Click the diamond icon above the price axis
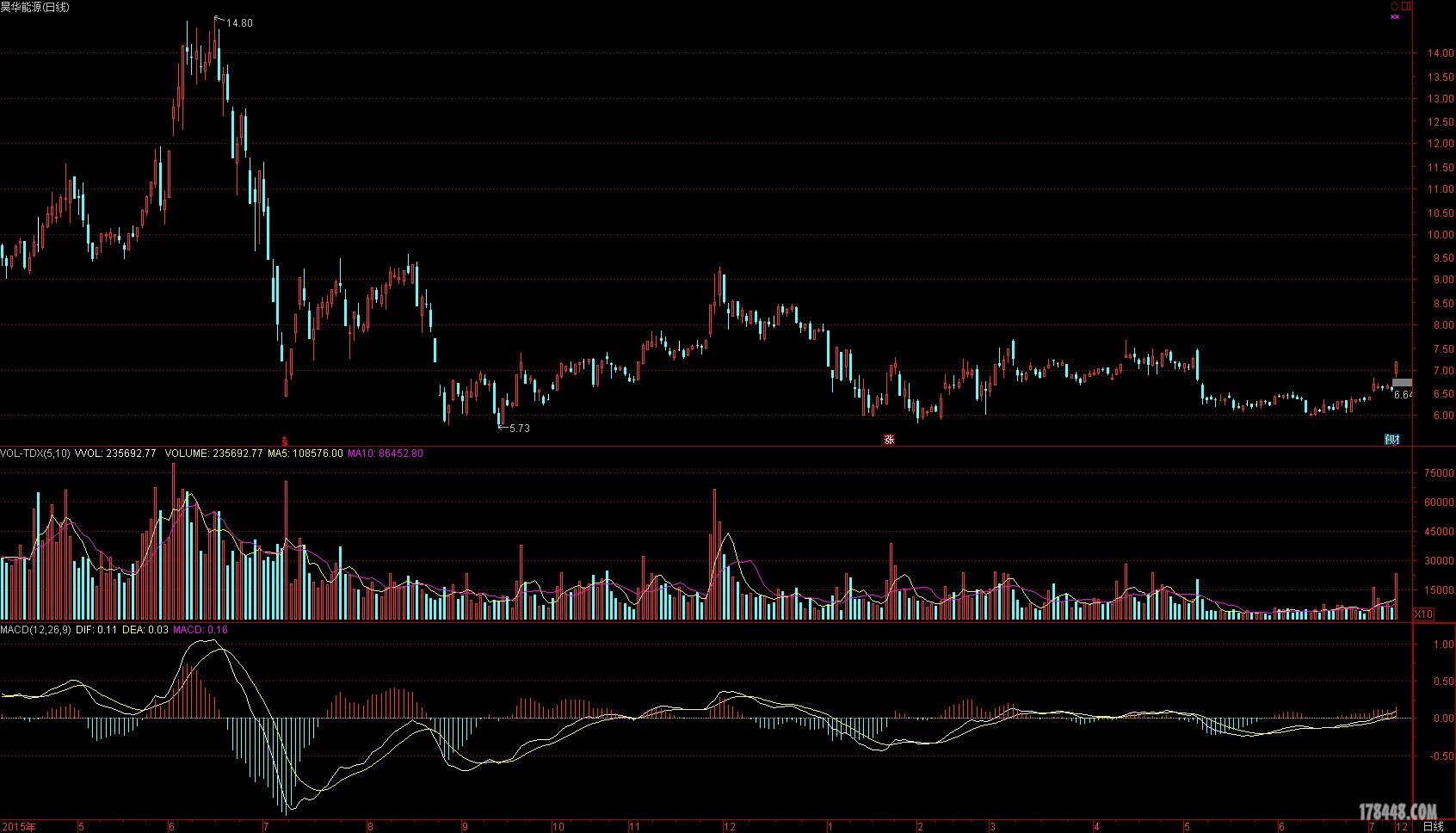This screenshot has height=833, width=1456. pos(1395,6)
